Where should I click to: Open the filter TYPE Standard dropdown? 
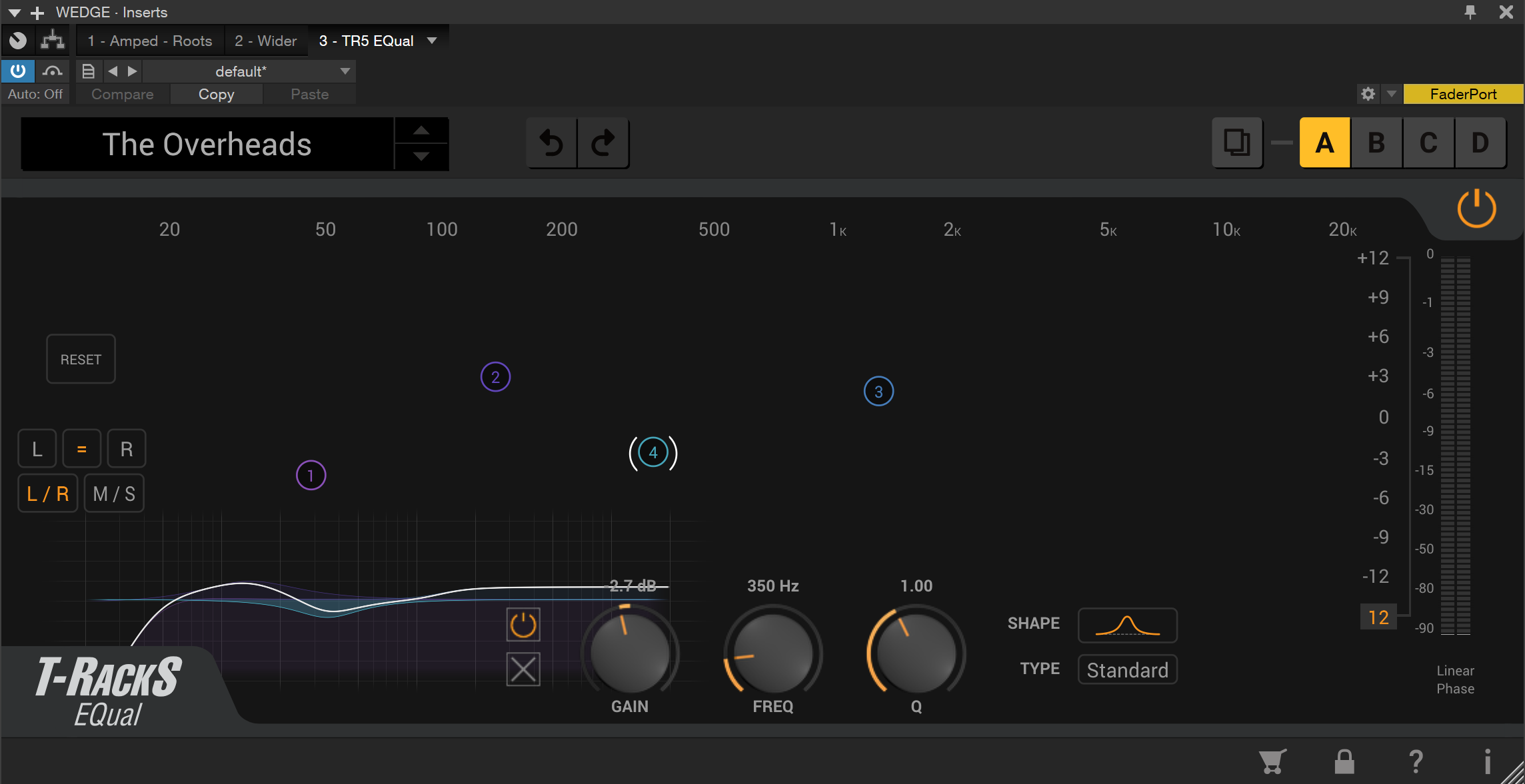tap(1127, 669)
